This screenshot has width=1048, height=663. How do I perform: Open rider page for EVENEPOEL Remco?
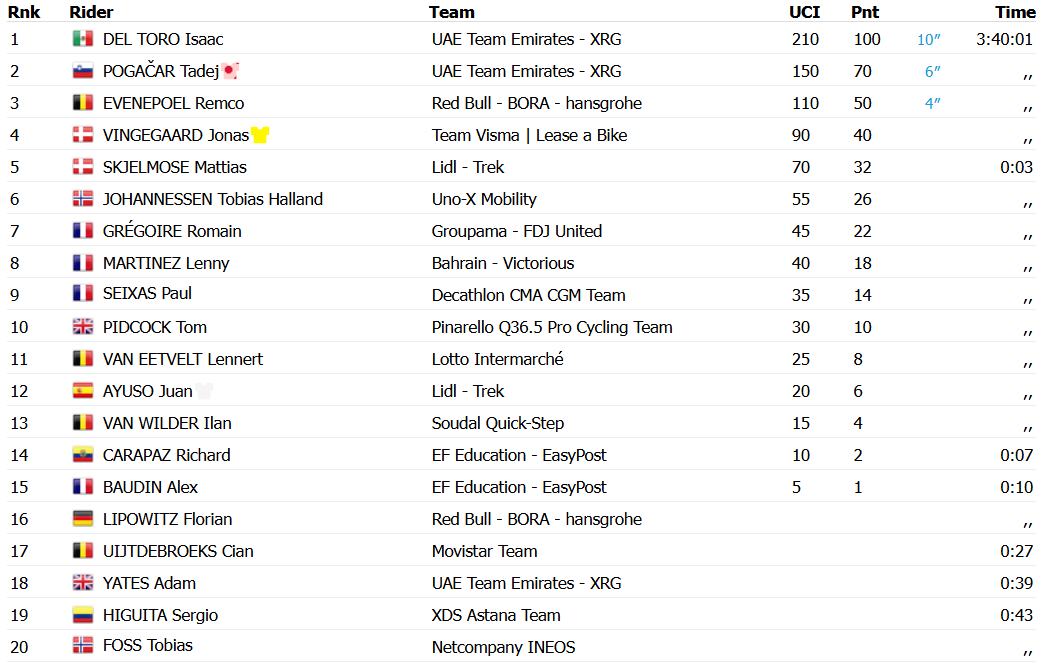[x=173, y=104]
